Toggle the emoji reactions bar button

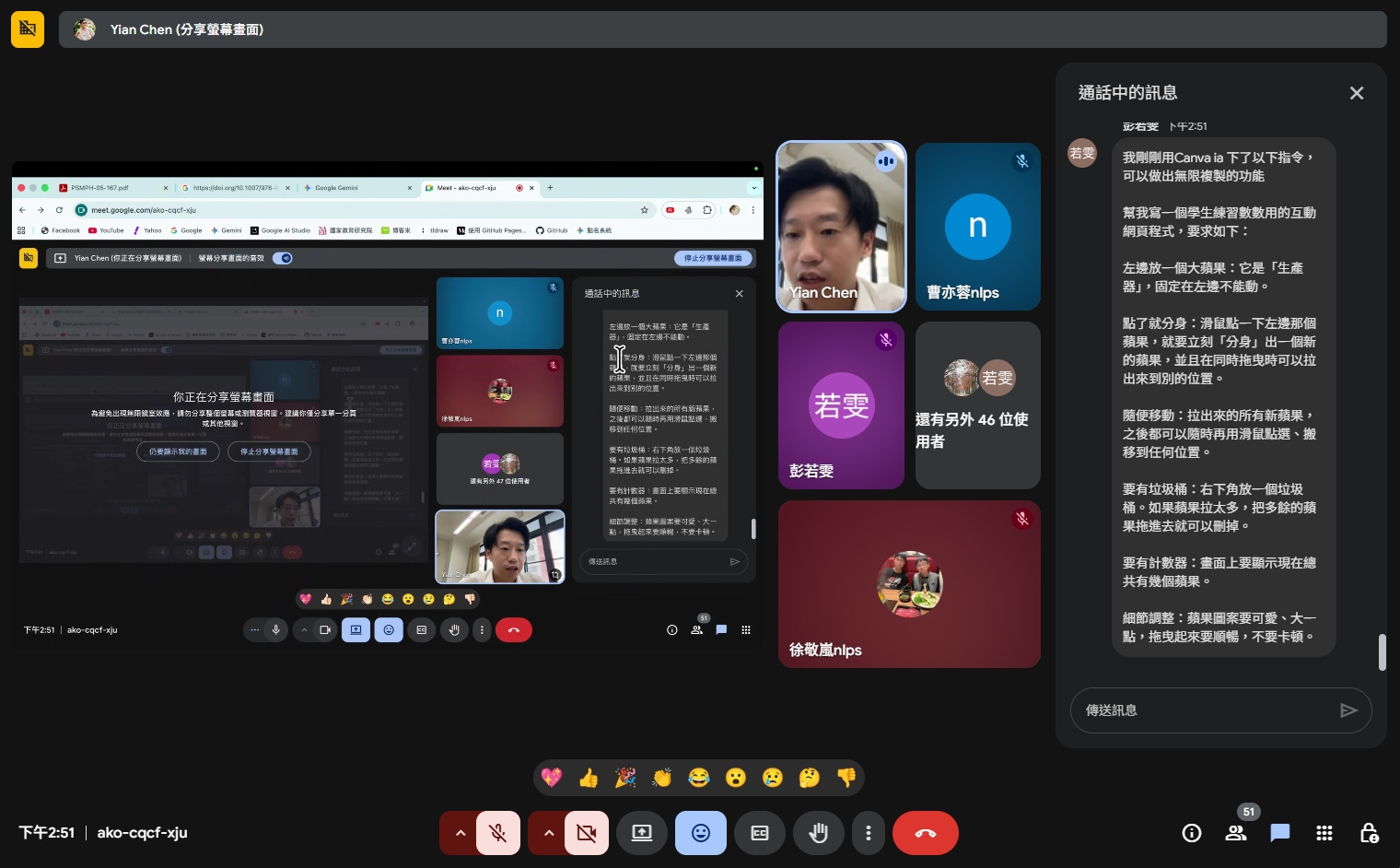[701, 833]
